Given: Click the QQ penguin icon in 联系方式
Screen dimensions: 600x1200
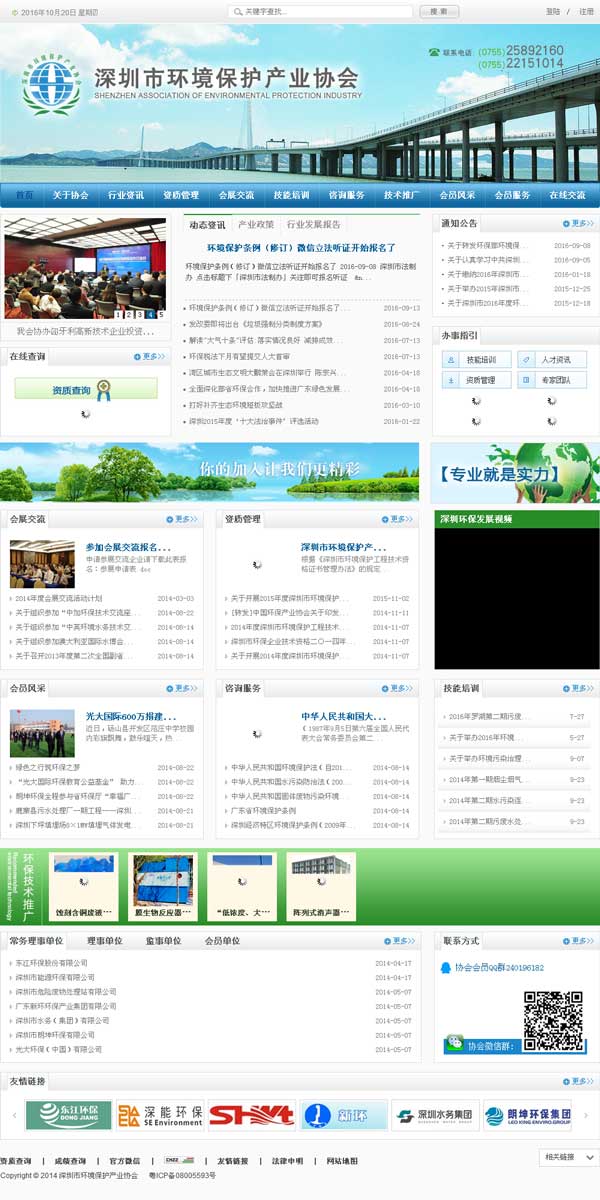Looking at the screenshot, I should click(447, 967).
